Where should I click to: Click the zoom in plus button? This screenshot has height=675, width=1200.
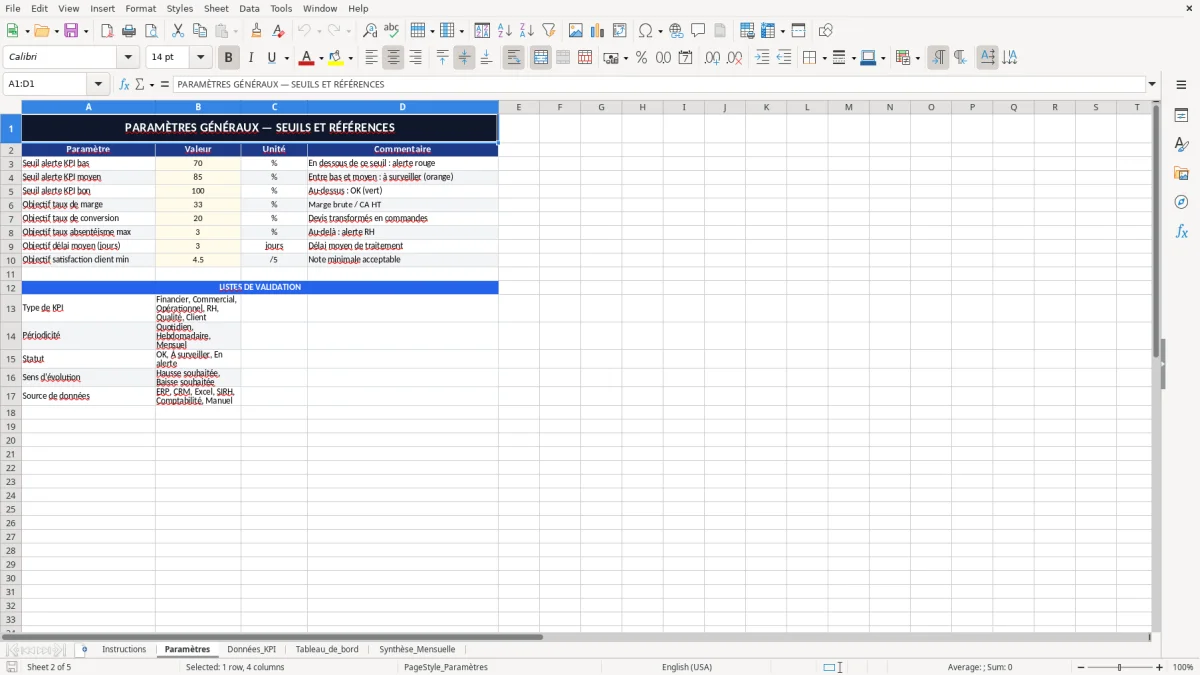(1160, 667)
